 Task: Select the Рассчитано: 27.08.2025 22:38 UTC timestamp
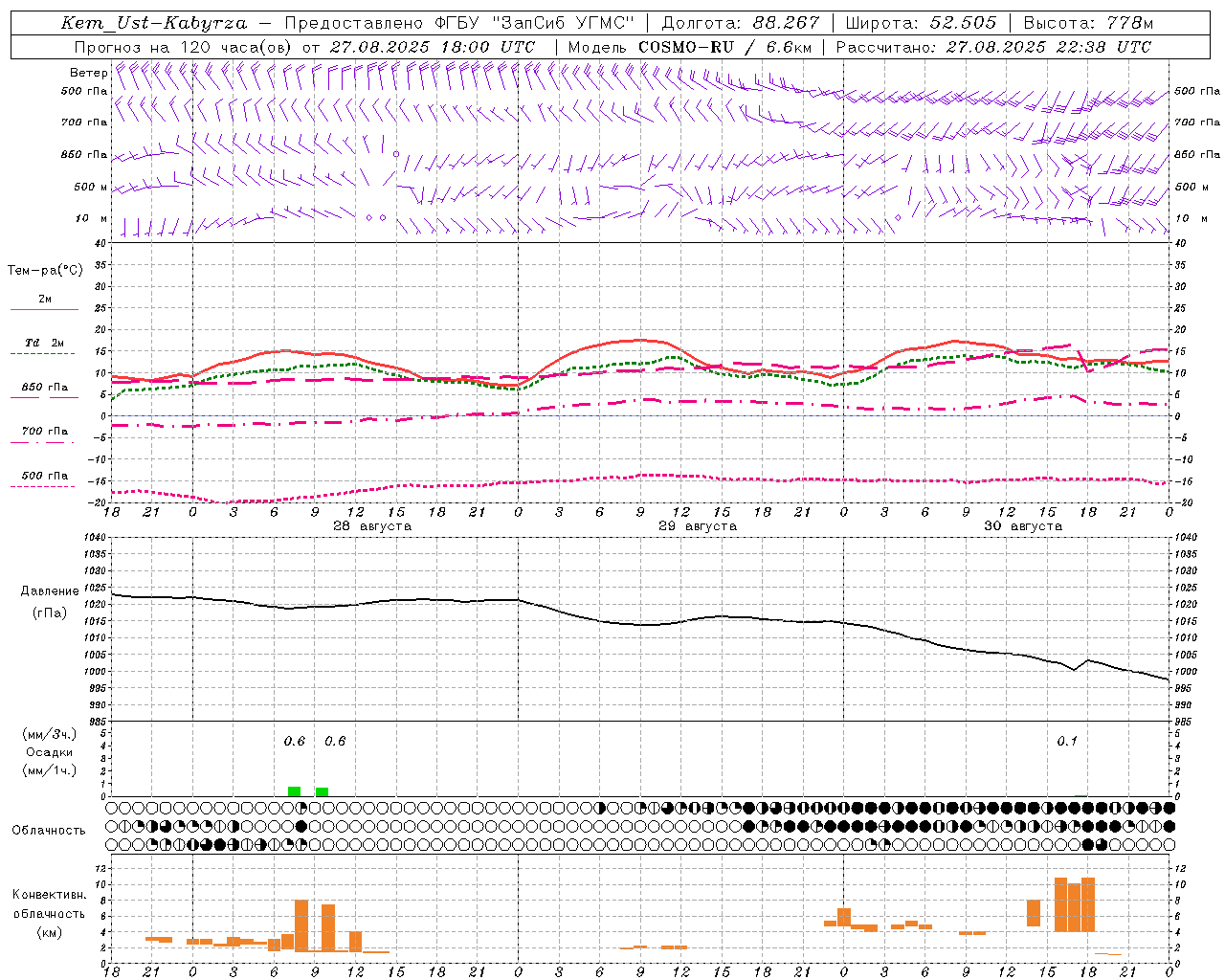[993, 47]
